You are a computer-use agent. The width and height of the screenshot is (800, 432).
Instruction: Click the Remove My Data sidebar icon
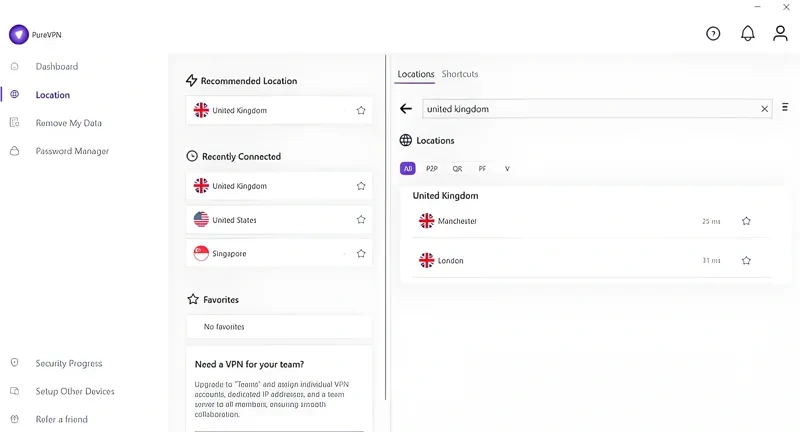point(14,122)
